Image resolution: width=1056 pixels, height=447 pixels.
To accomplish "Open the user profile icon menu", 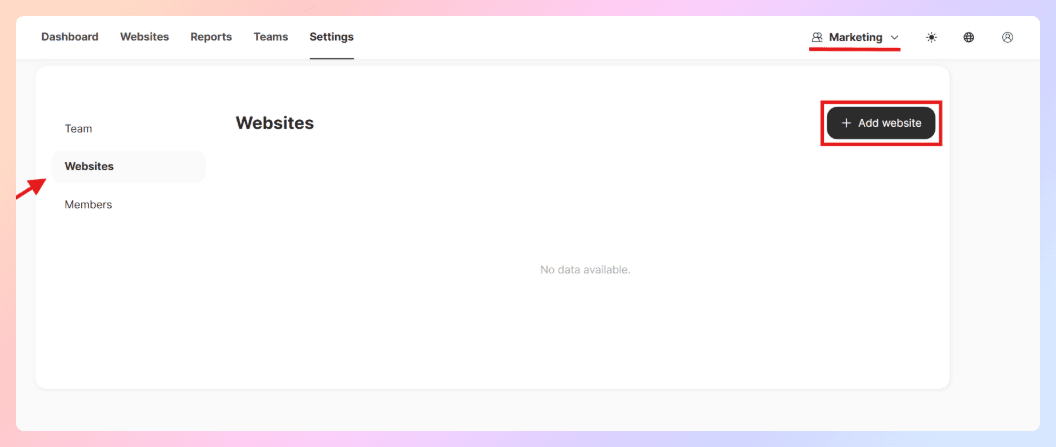I will [1007, 37].
